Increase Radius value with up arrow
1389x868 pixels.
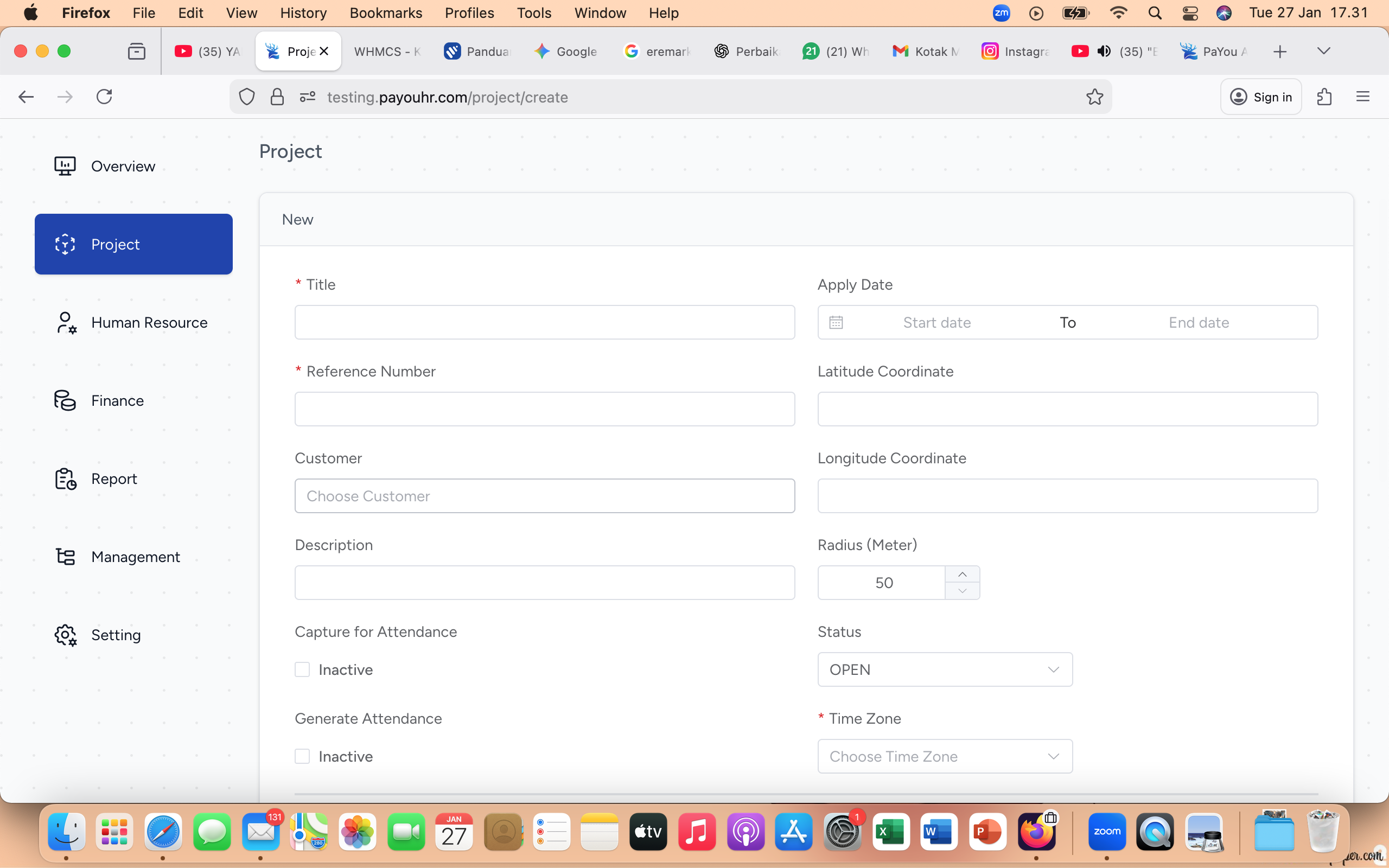click(x=962, y=575)
